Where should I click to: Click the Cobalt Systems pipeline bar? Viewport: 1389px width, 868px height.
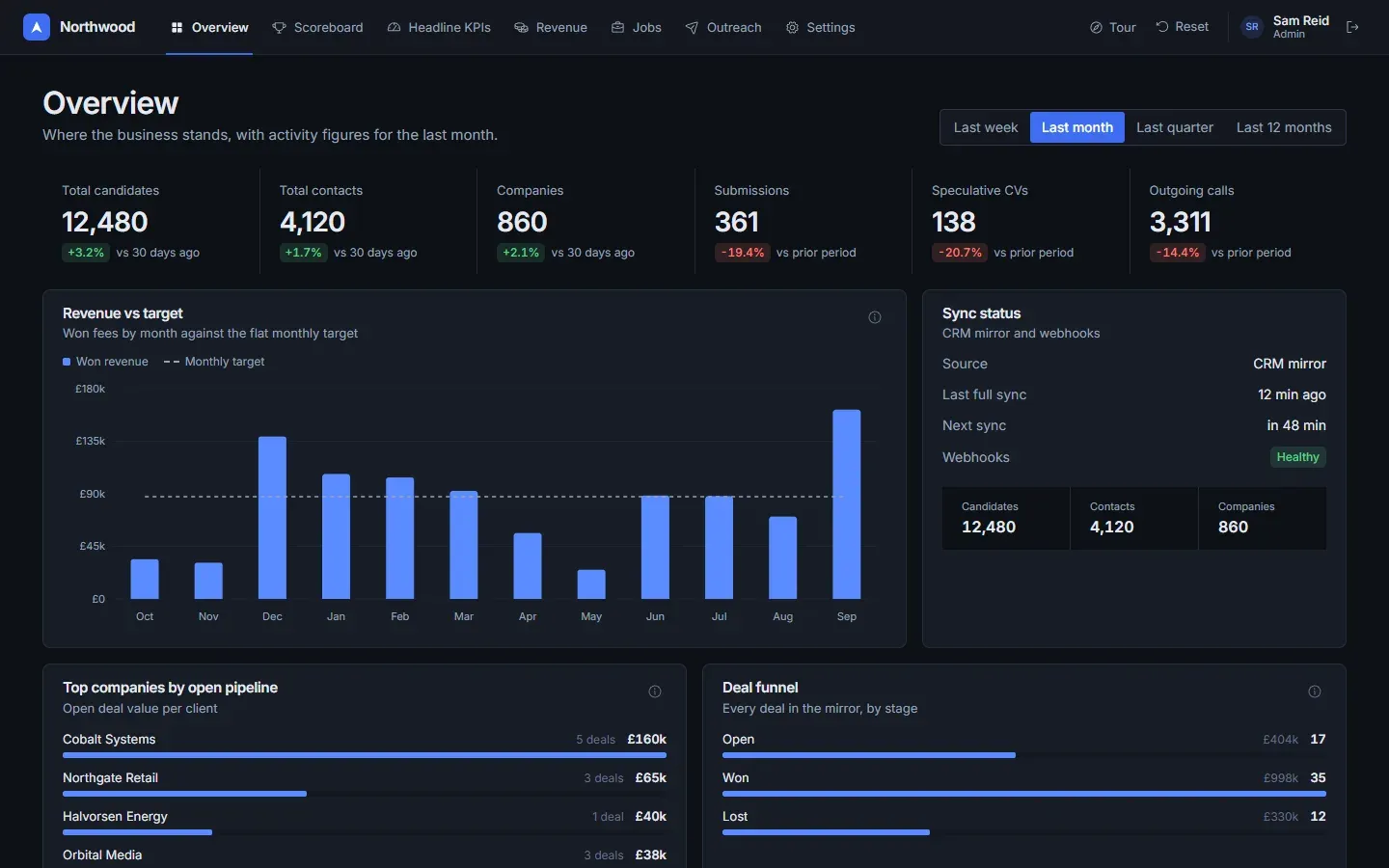[365, 755]
